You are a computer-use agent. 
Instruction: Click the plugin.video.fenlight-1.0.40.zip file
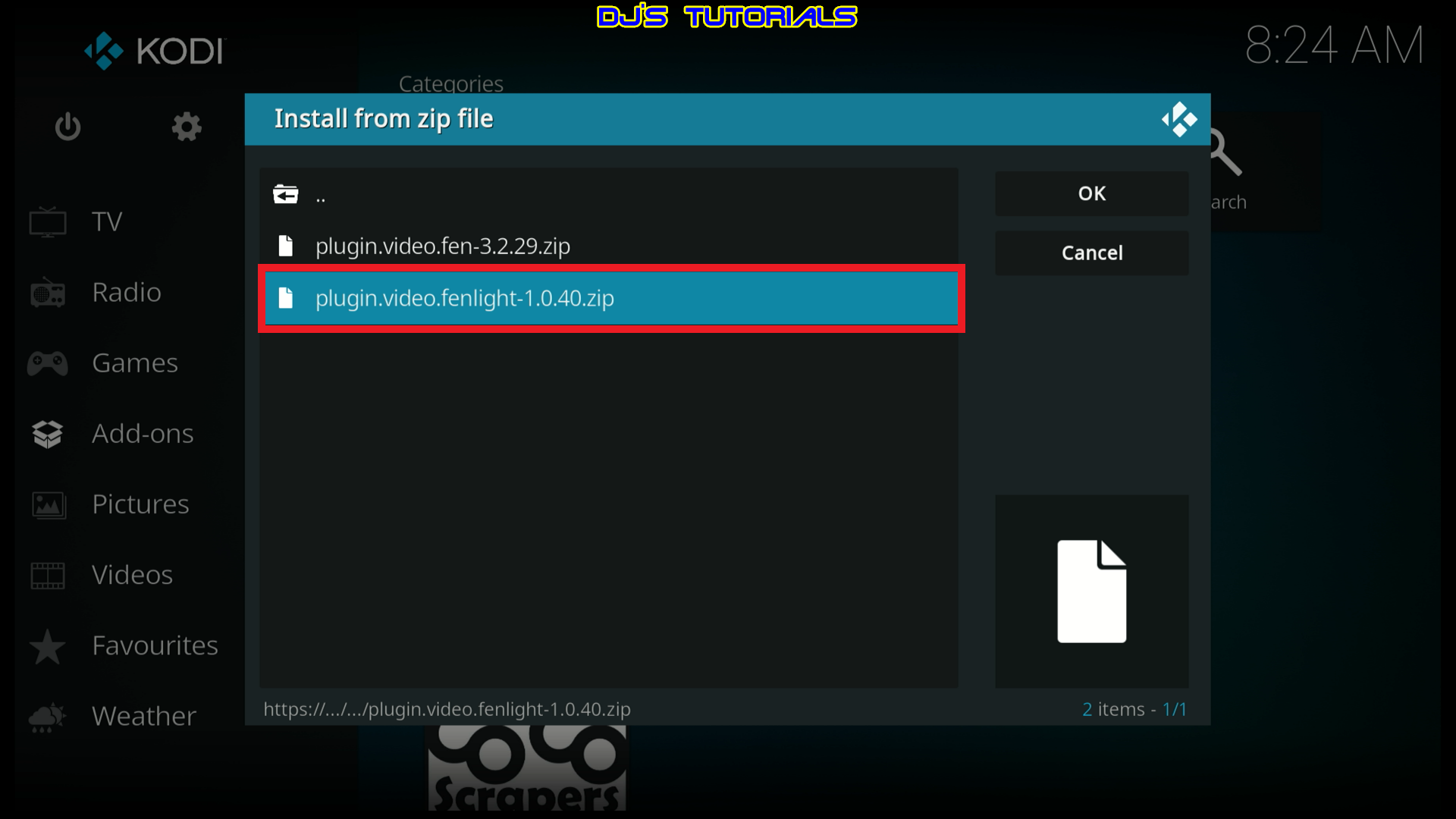[464, 297]
